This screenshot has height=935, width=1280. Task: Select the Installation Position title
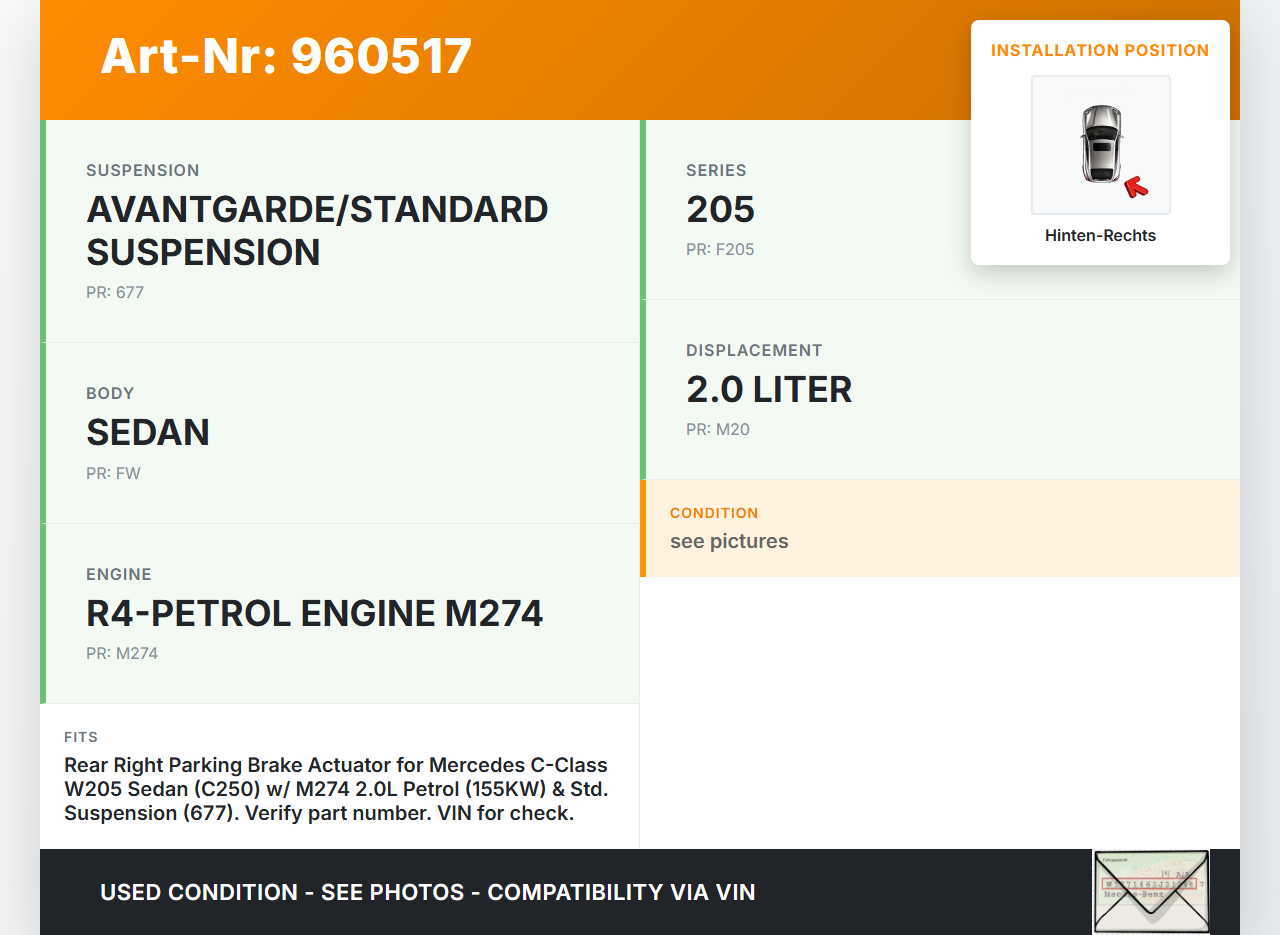(x=1100, y=50)
